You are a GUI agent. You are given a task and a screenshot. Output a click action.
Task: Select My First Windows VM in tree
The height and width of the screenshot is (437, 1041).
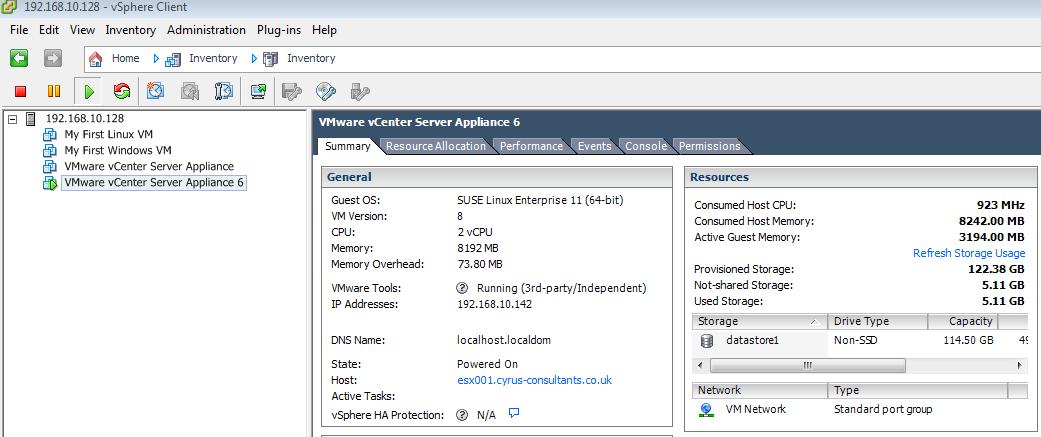pyautogui.click(x=118, y=151)
